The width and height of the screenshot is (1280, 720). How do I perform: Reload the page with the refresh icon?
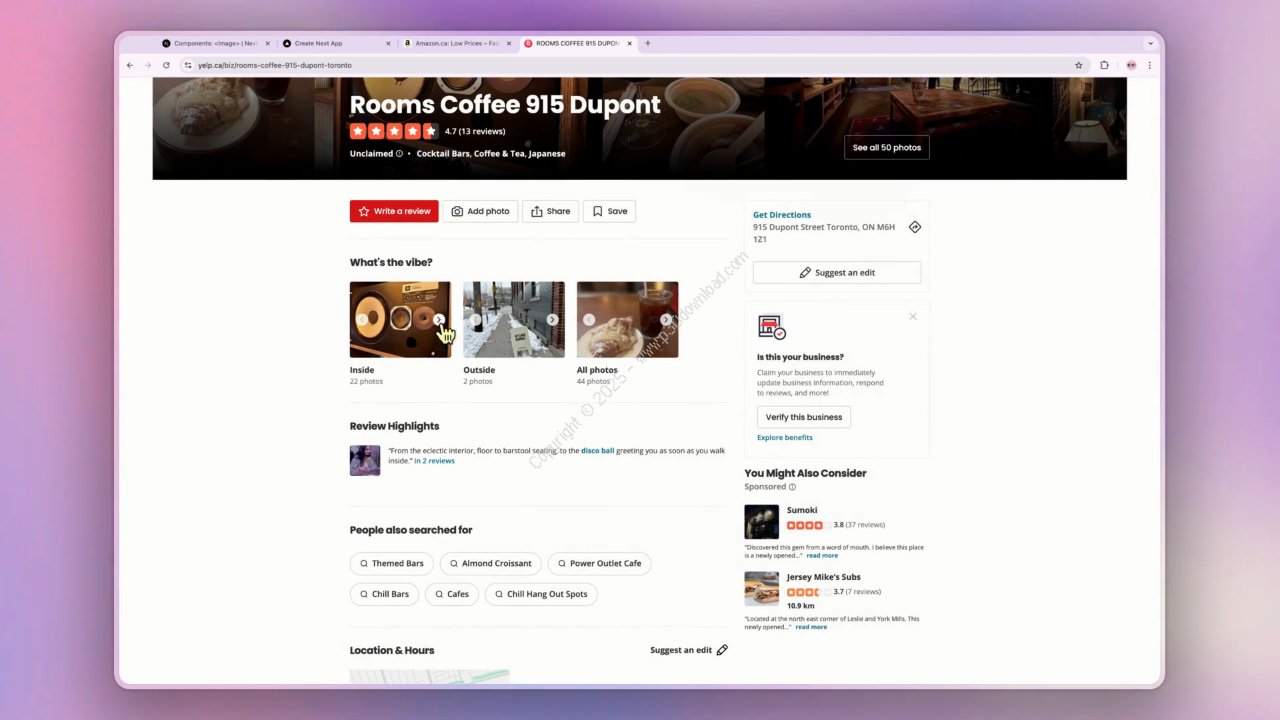coord(166,65)
